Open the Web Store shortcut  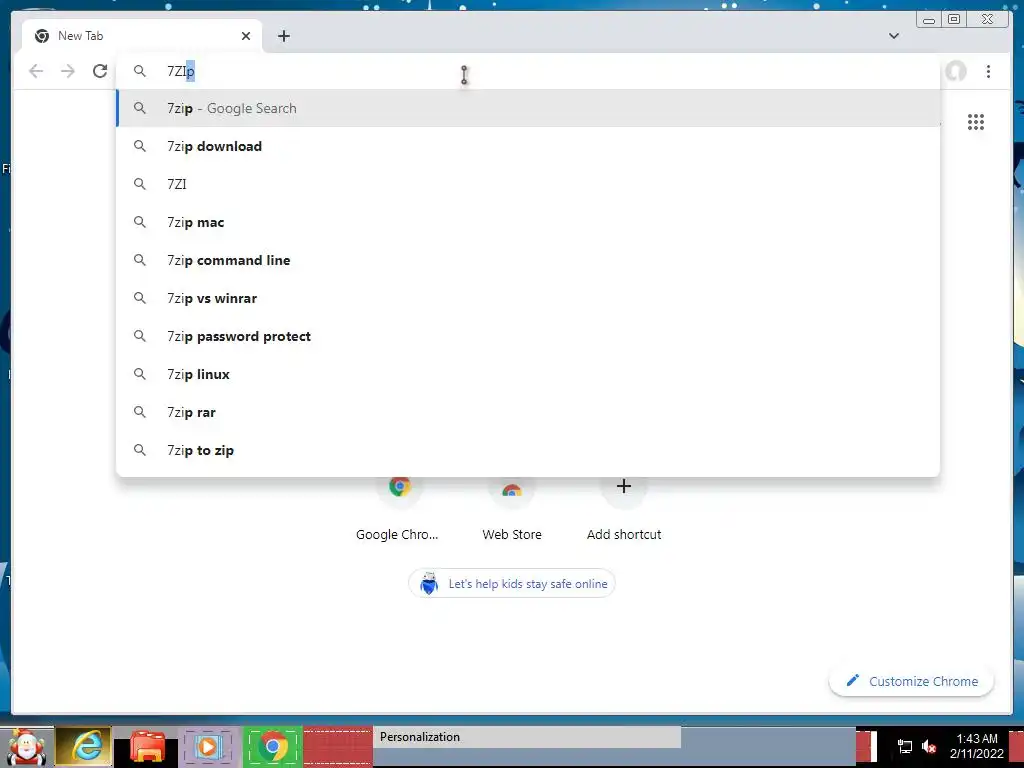click(x=512, y=509)
